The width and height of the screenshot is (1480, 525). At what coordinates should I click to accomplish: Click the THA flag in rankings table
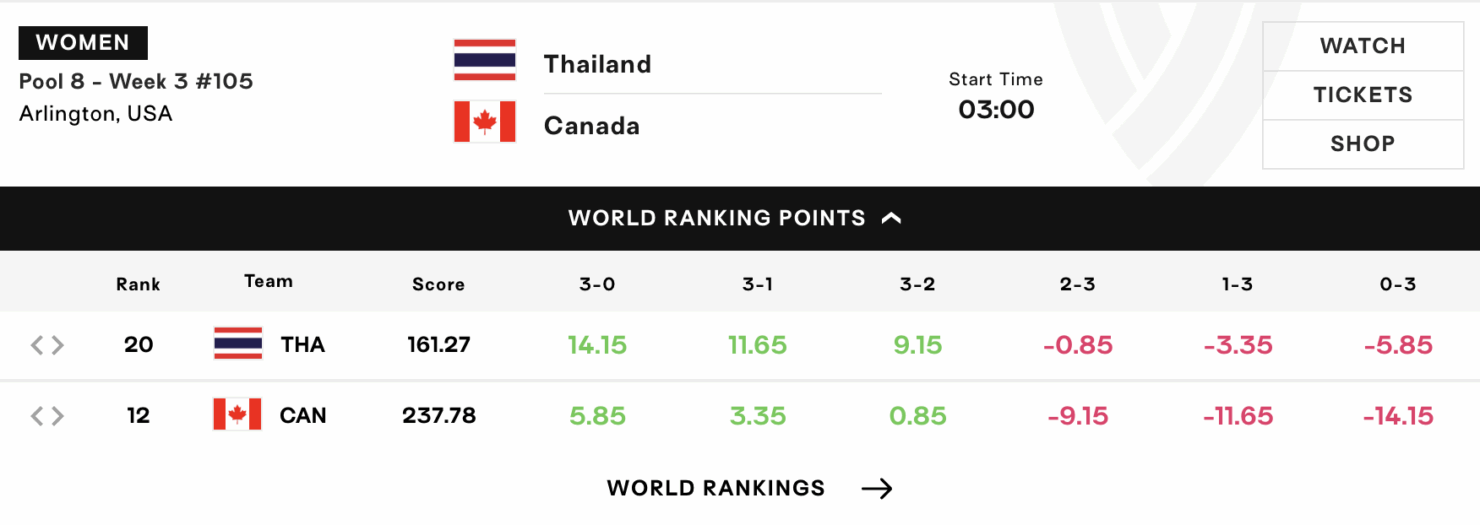[238, 344]
